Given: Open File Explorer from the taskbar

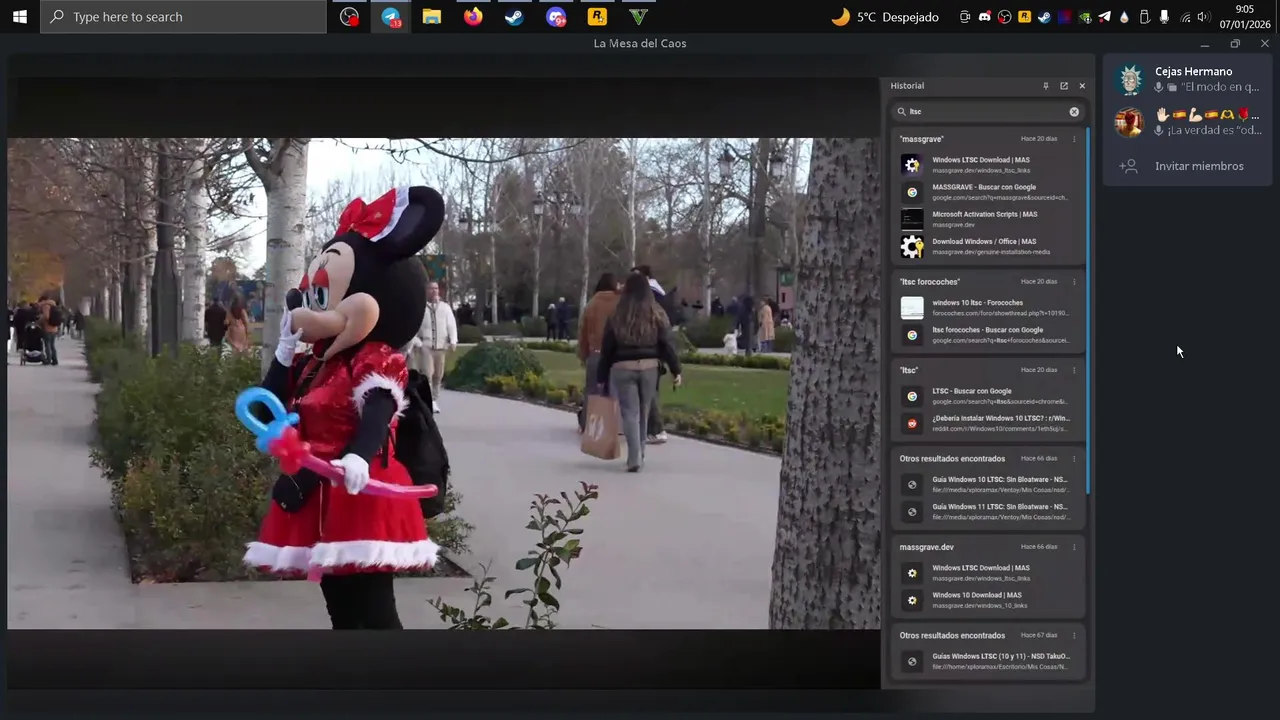Looking at the screenshot, I should pyautogui.click(x=432, y=16).
